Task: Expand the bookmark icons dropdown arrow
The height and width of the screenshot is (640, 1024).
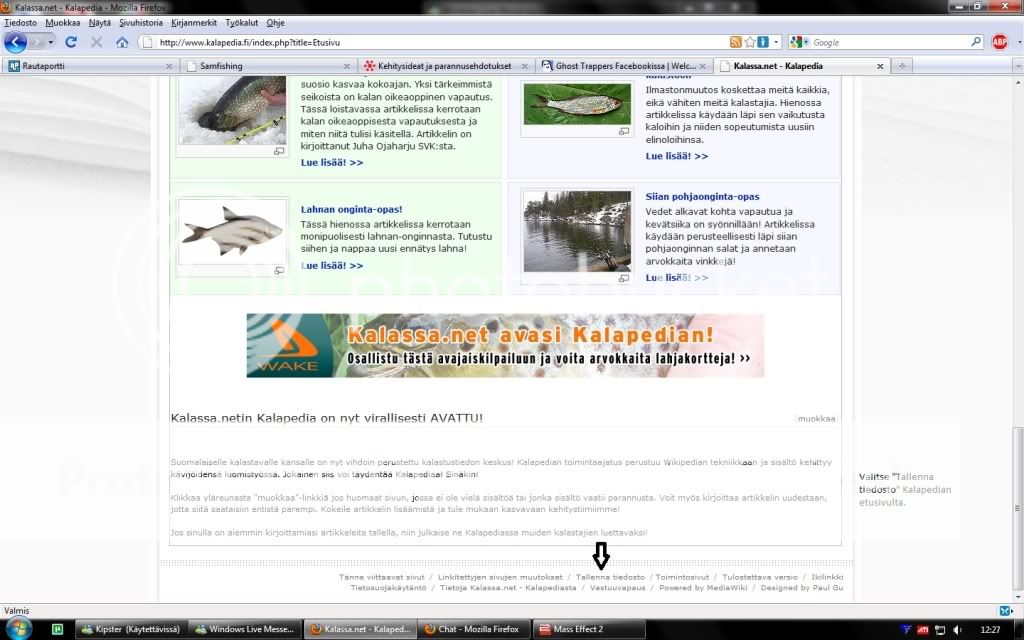Action: pos(776,42)
